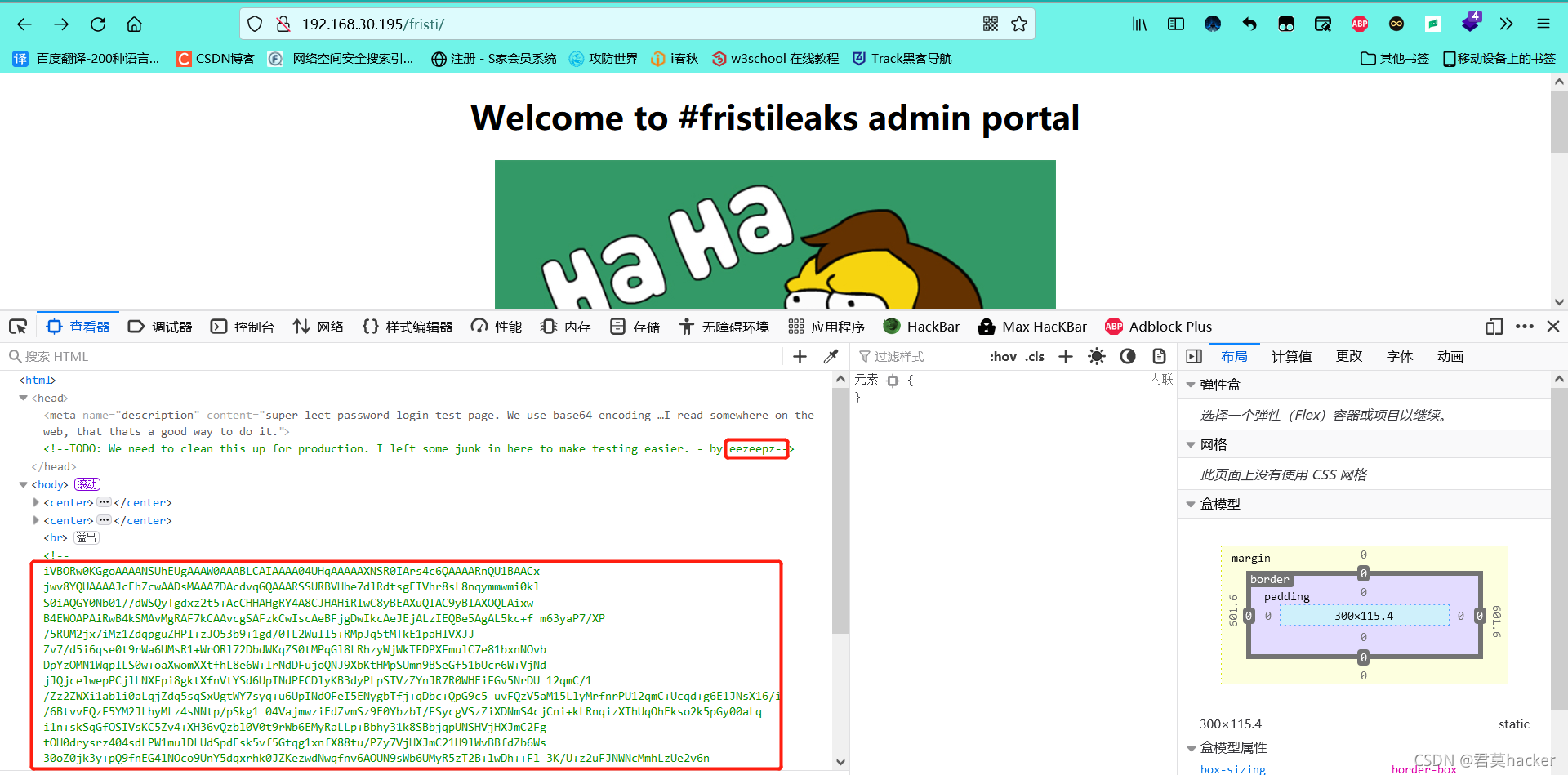Open the w3school 在线教程 bookmark

tap(775, 59)
